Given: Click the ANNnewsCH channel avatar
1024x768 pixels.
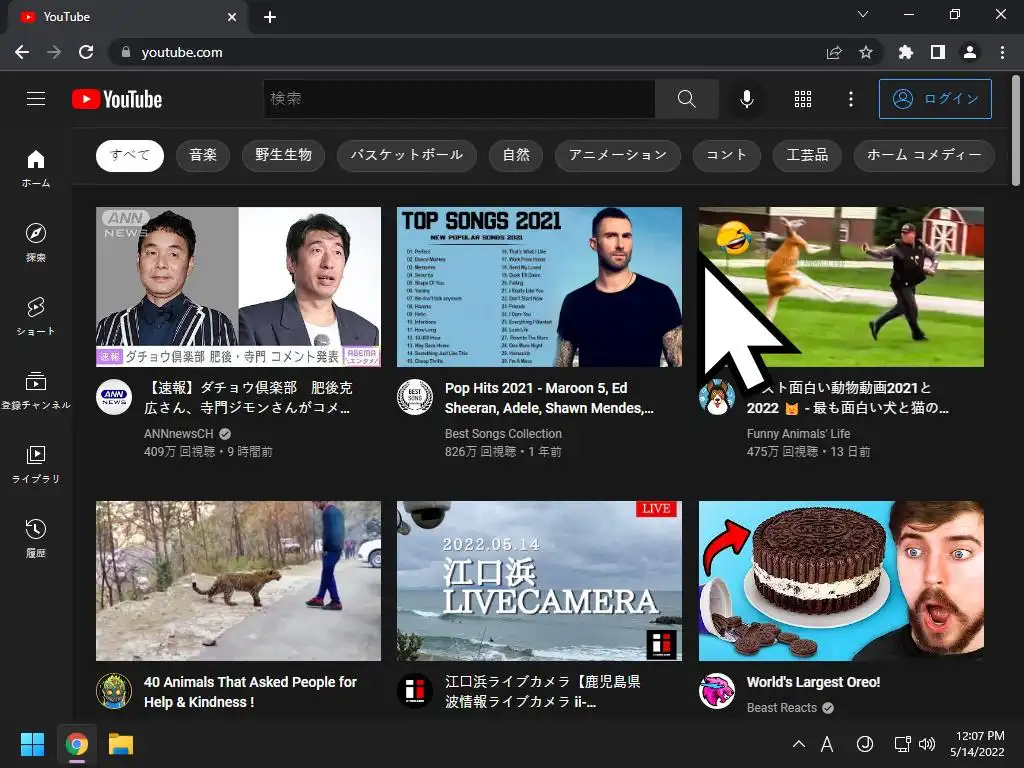Looking at the screenshot, I should tap(114, 397).
